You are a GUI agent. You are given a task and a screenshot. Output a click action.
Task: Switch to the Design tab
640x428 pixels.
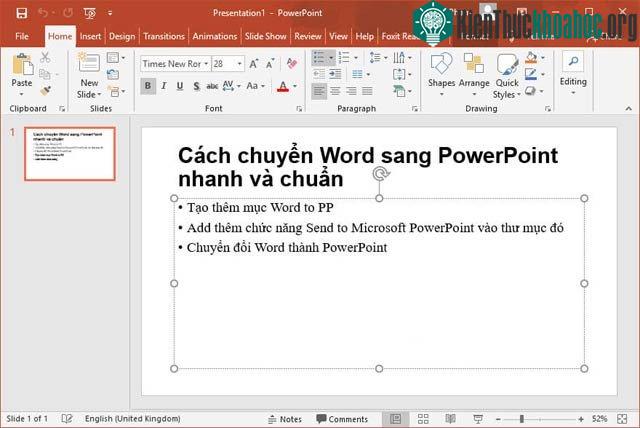point(122,36)
